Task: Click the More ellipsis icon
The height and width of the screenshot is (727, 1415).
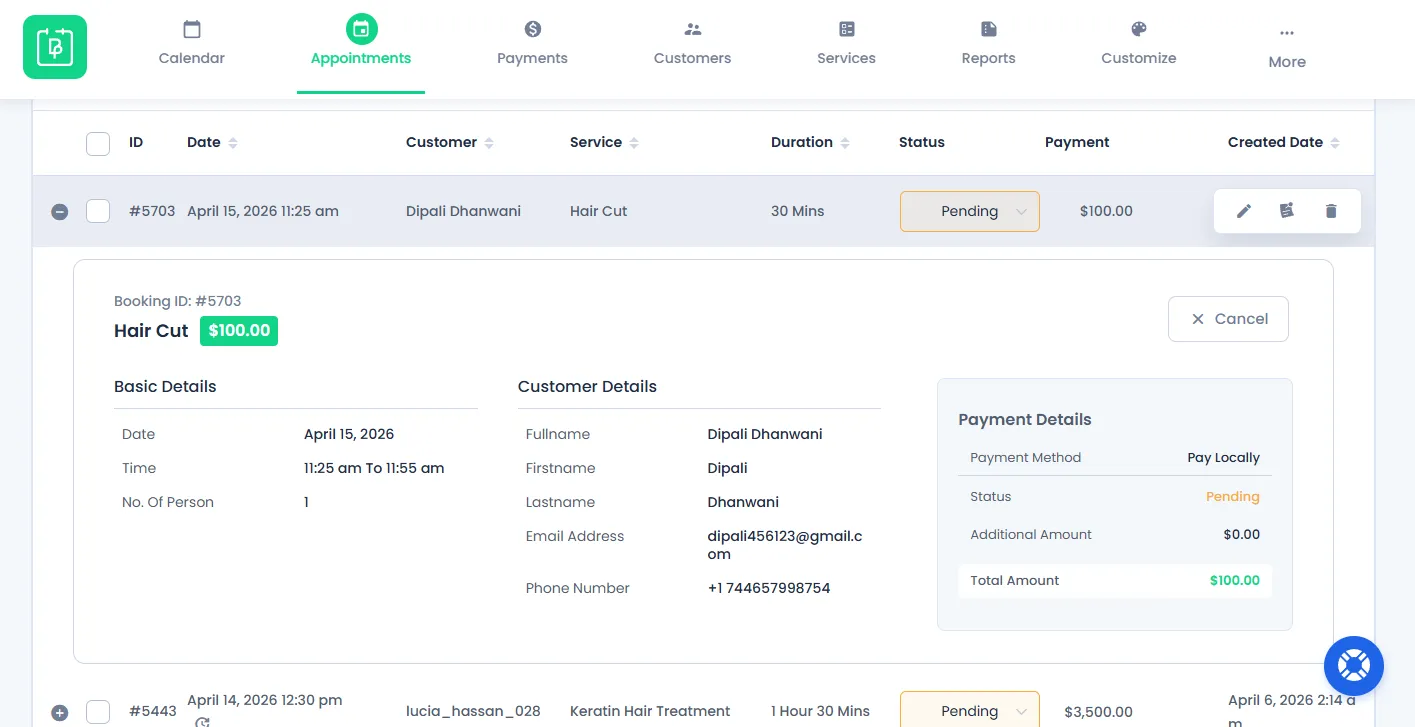Action: point(1287,32)
